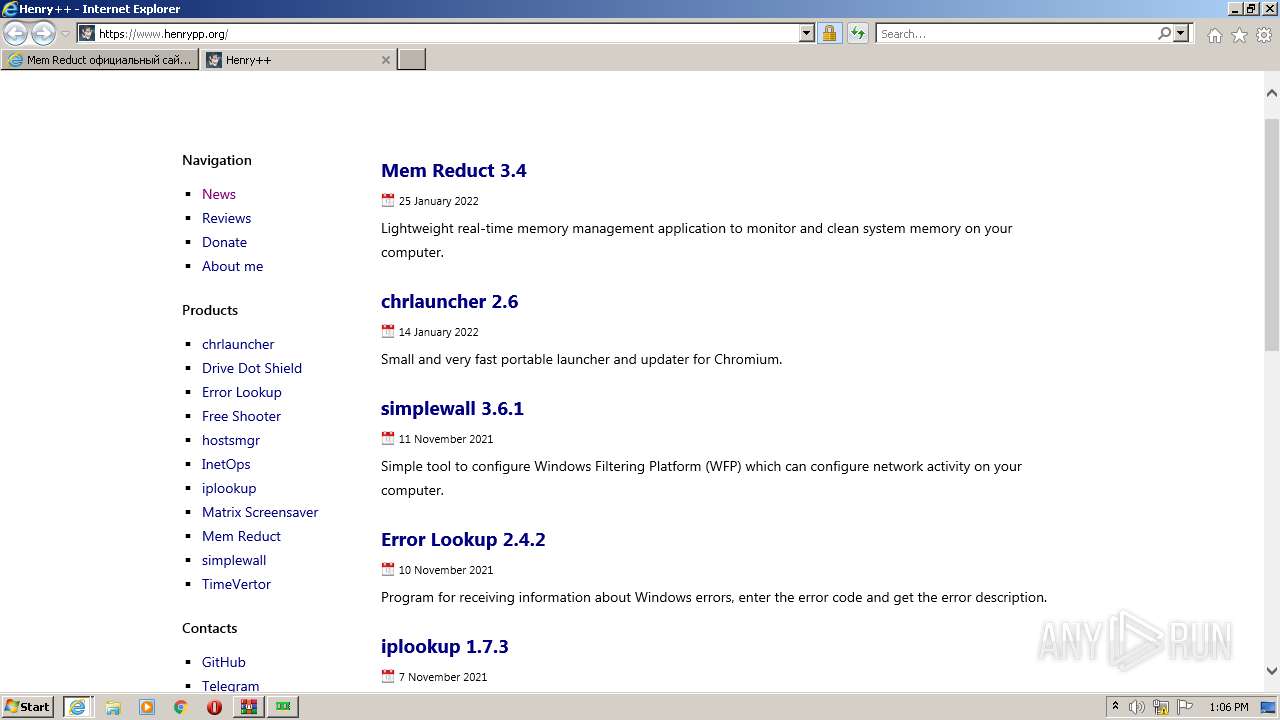This screenshot has width=1280, height=720.
Task: Open the Donate link
Action: click(x=224, y=242)
